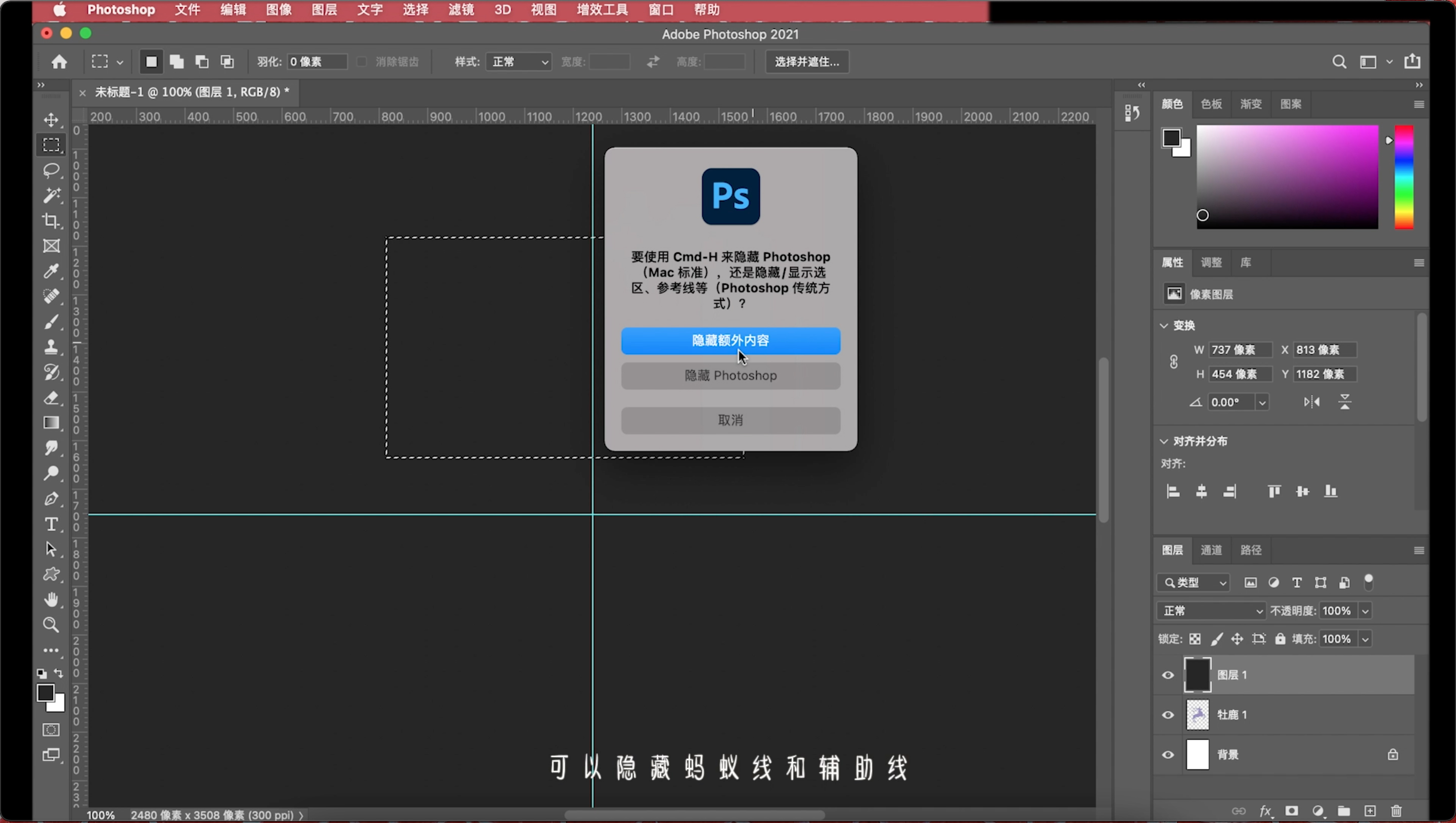
Task: Hide 背景 layer via eye icon
Action: [1168, 755]
